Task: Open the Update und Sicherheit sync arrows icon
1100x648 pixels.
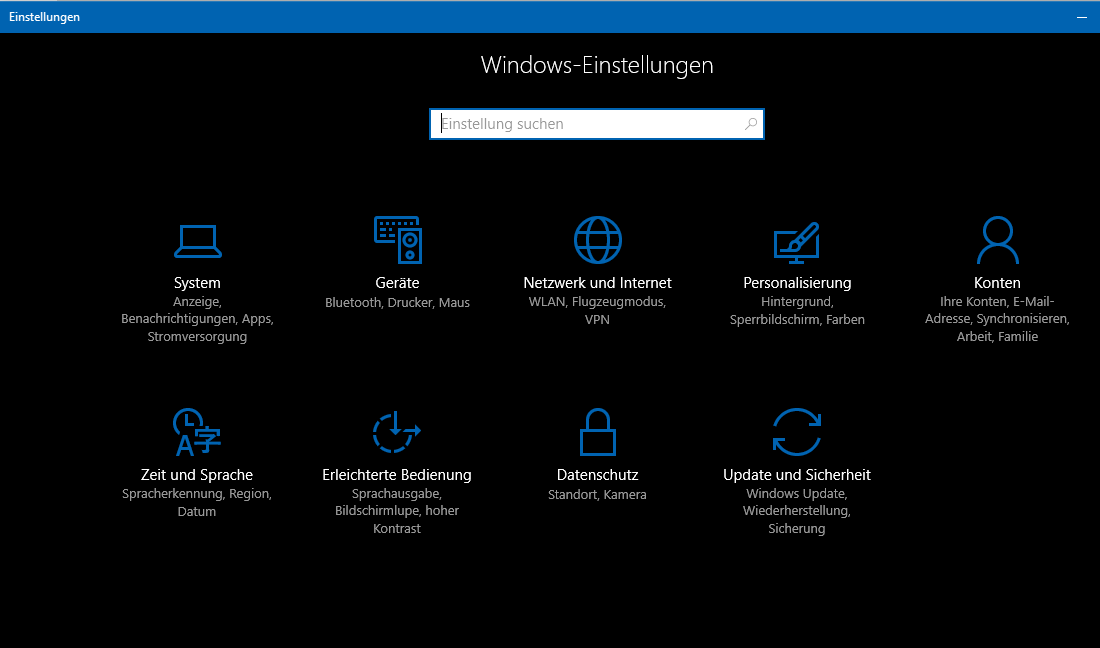Action: coord(797,432)
